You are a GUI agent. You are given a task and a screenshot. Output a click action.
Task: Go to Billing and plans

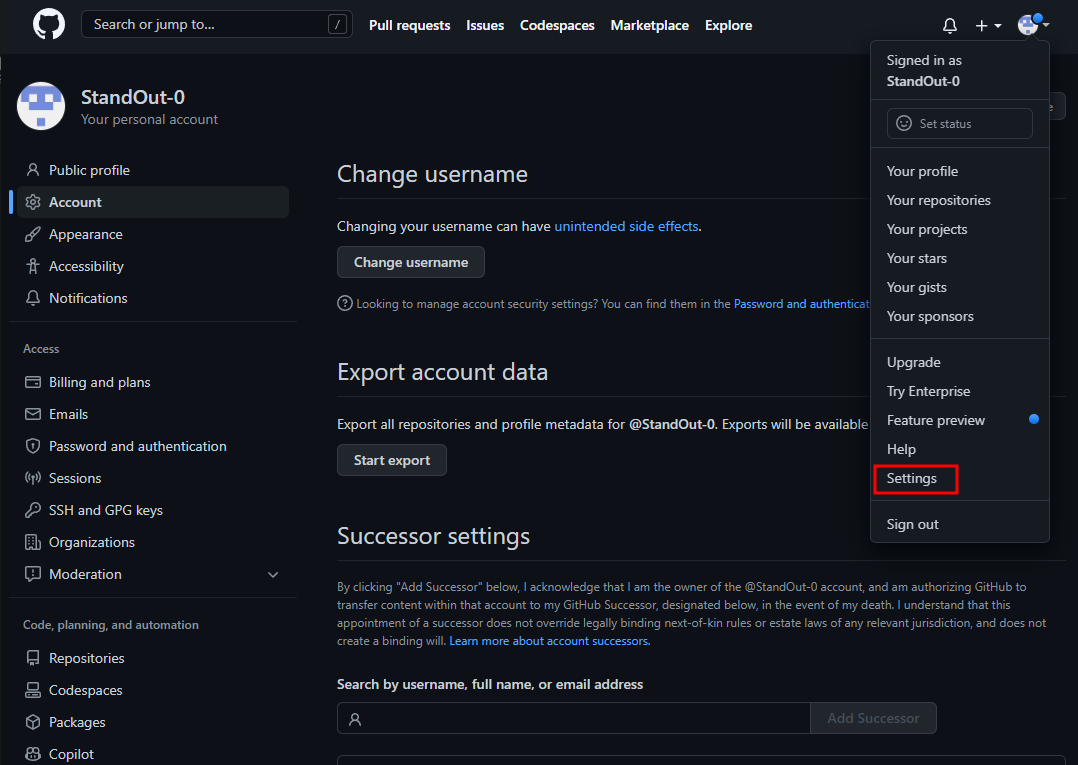(153, 382)
